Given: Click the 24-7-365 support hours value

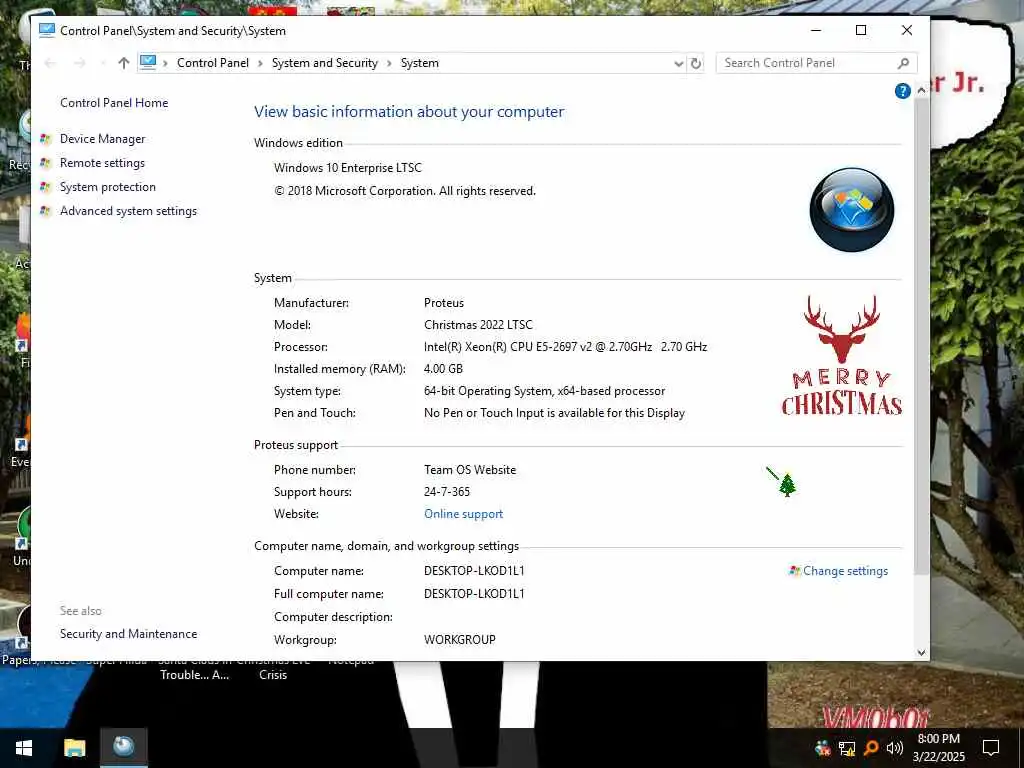Looking at the screenshot, I should [447, 492].
